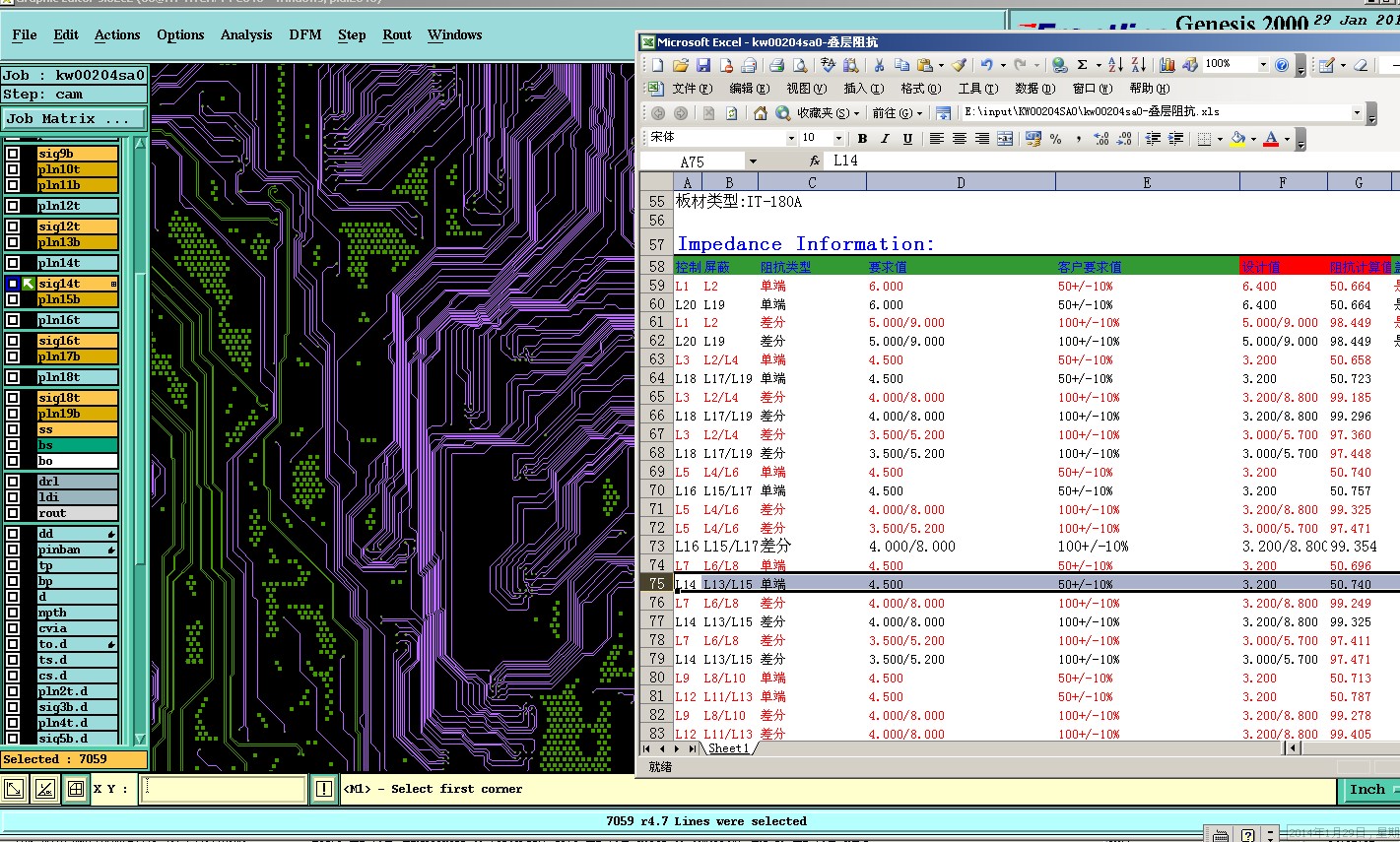Open the font size dropdown showing 10
This screenshot has height=842, width=1400.
click(x=838, y=139)
